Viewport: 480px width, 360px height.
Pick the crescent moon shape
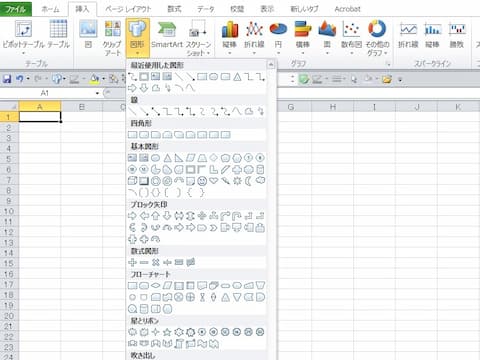click(249, 181)
